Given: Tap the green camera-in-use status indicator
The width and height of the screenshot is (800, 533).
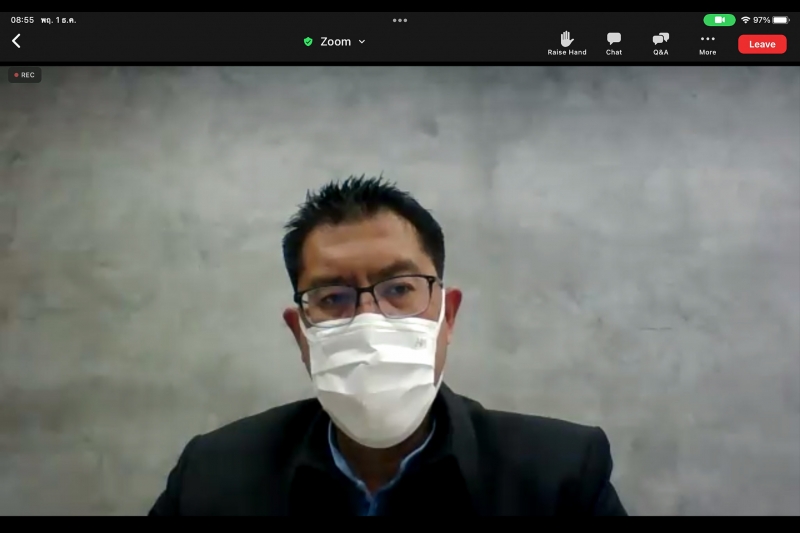Looking at the screenshot, I should pos(719,20).
